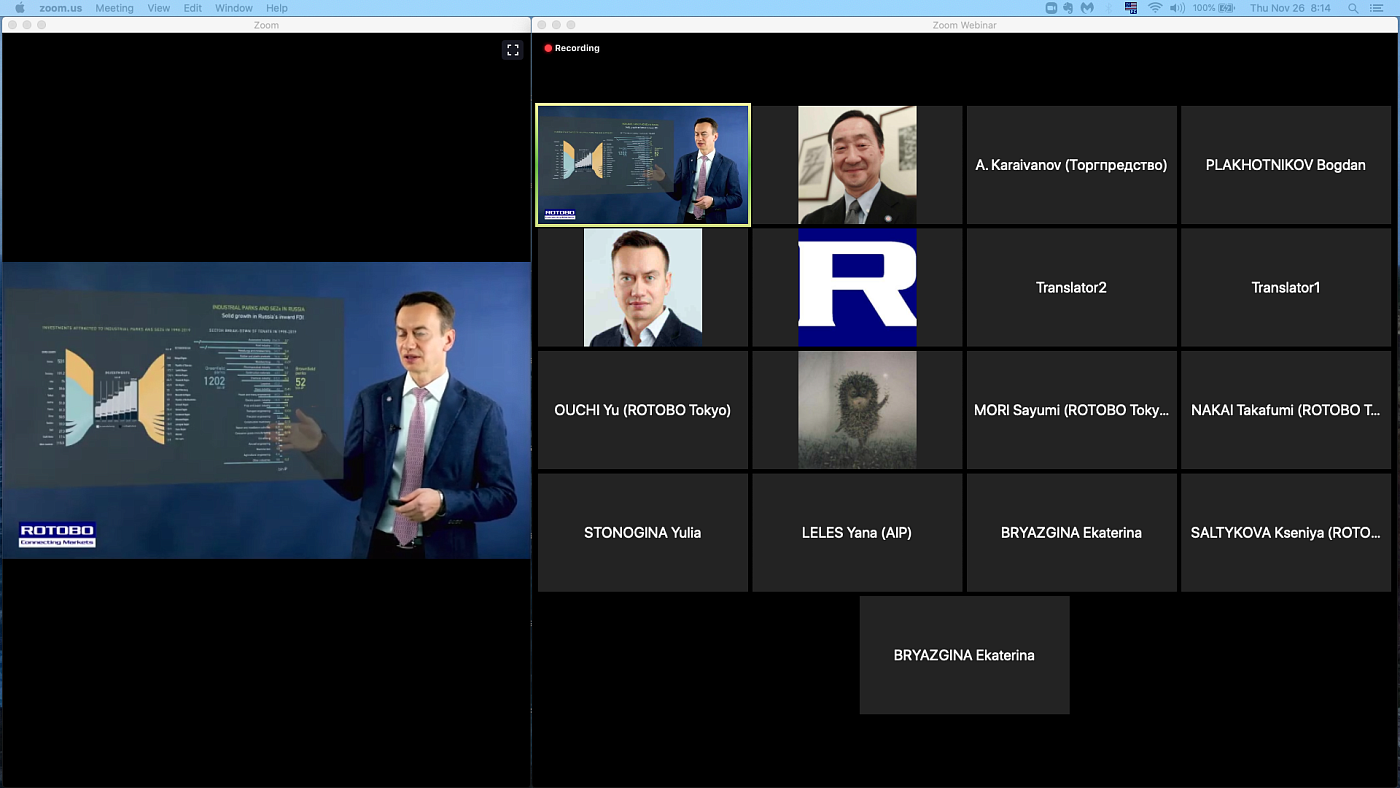Click the Malwarebytes menu bar icon
Viewport: 1400px width, 788px height.
pyautogui.click(x=1085, y=8)
